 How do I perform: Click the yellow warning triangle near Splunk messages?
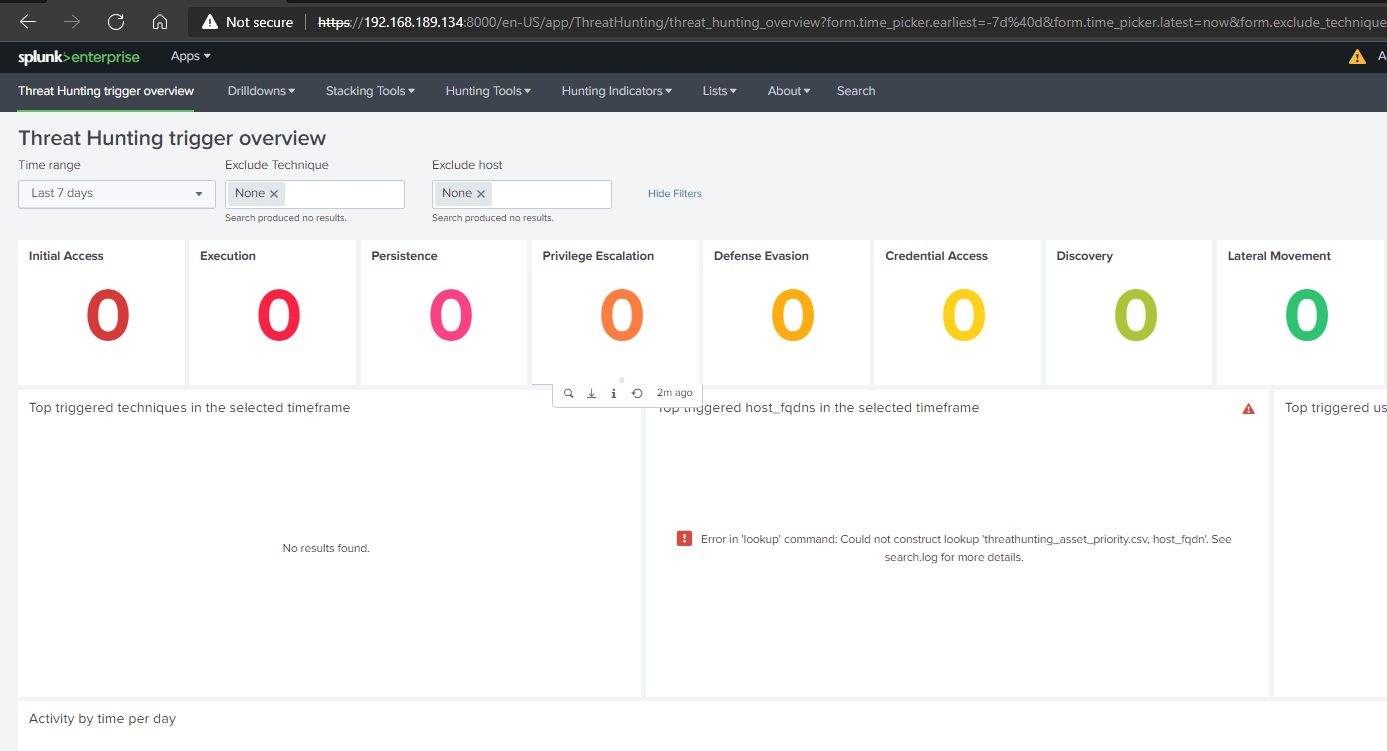1357,57
